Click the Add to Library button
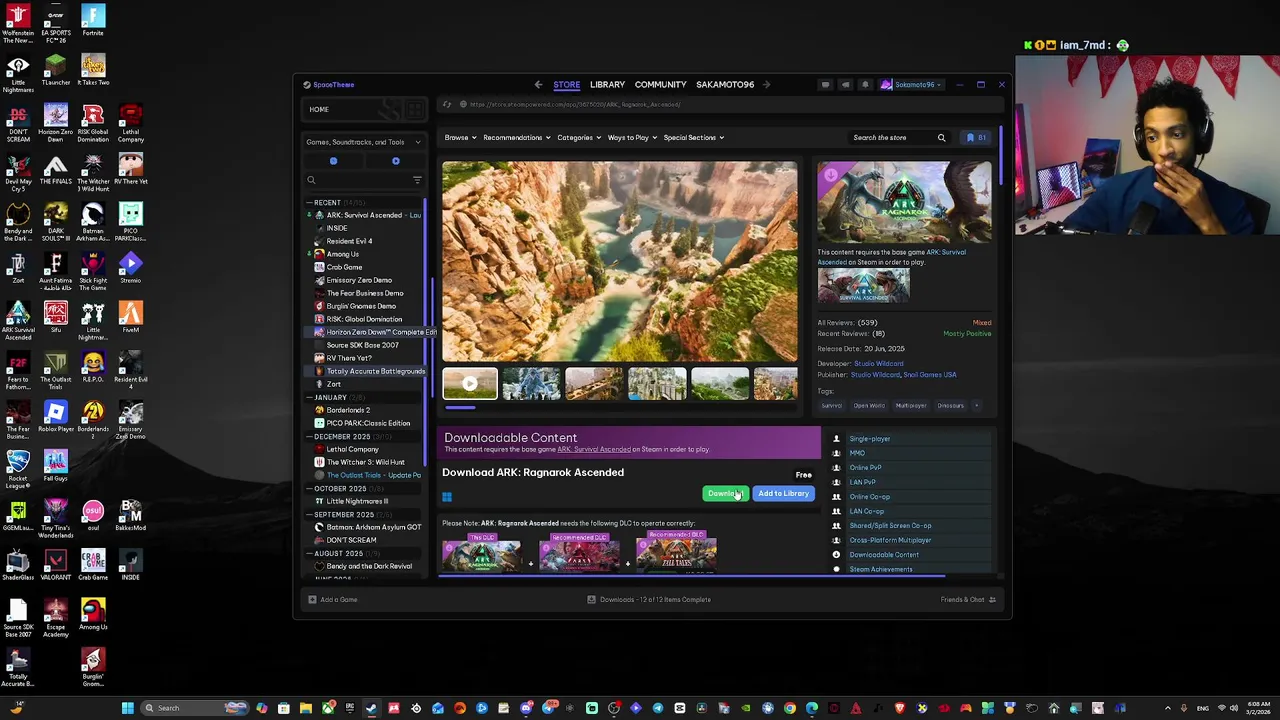The height and width of the screenshot is (720, 1280). (x=783, y=494)
